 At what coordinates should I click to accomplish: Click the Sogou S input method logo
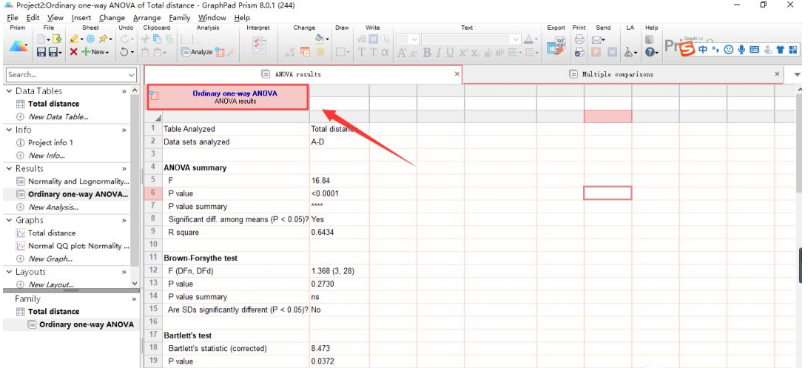coord(686,49)
